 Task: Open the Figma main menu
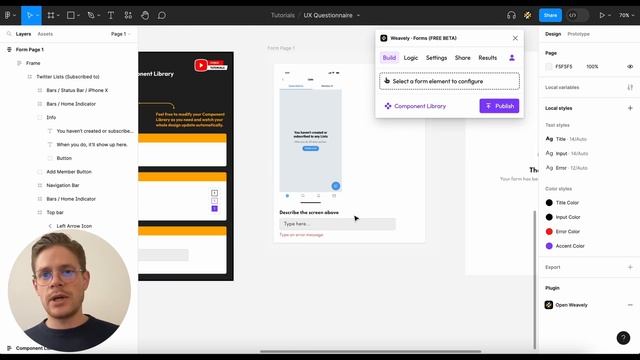[x=8, y=15]
